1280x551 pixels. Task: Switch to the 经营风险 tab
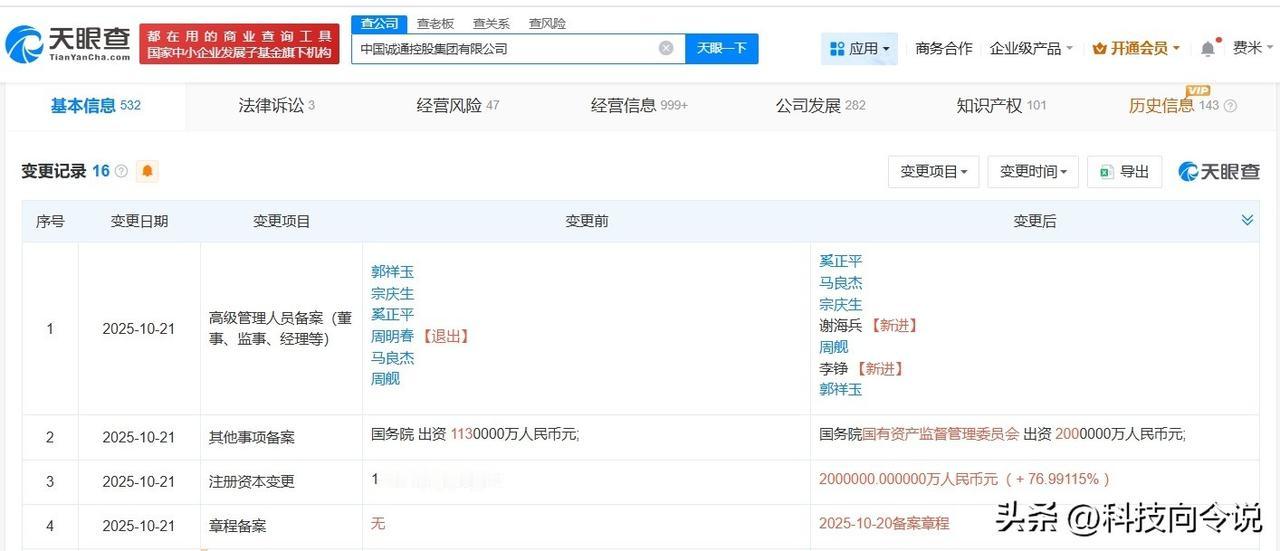458,106
